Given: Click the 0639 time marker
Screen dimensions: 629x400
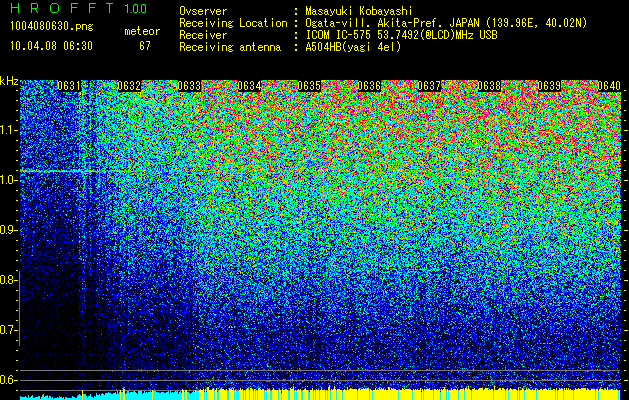Looking at the screenshot, I should click(549, 86).
